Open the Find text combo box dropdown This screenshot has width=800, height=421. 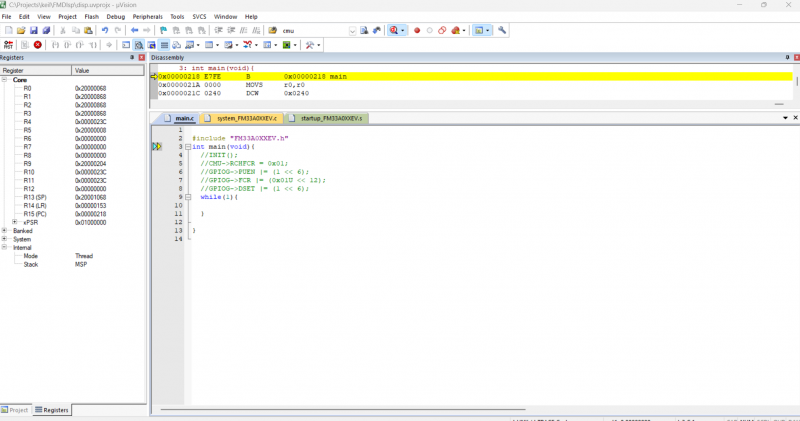coord(352,31)
